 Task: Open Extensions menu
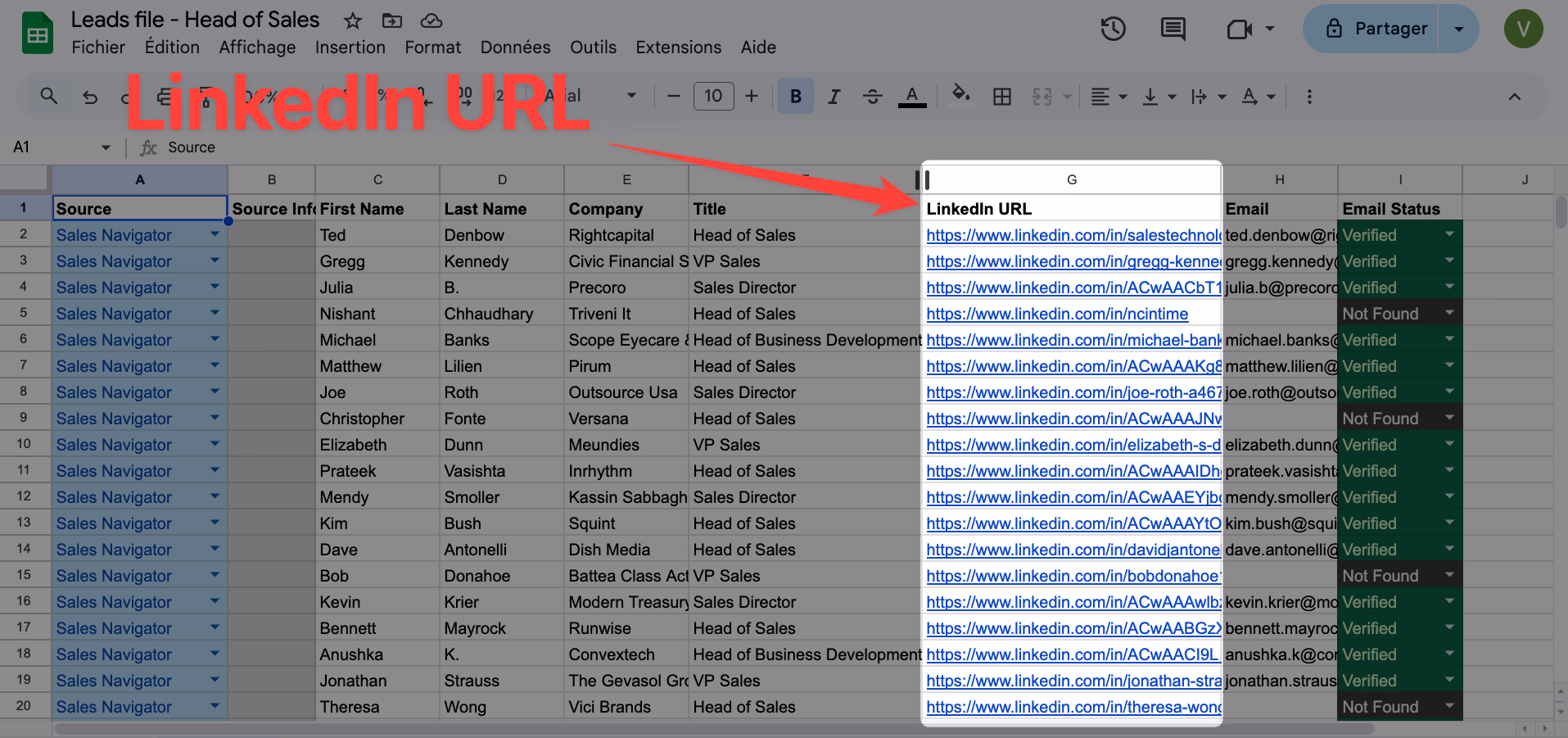point(679,48)
